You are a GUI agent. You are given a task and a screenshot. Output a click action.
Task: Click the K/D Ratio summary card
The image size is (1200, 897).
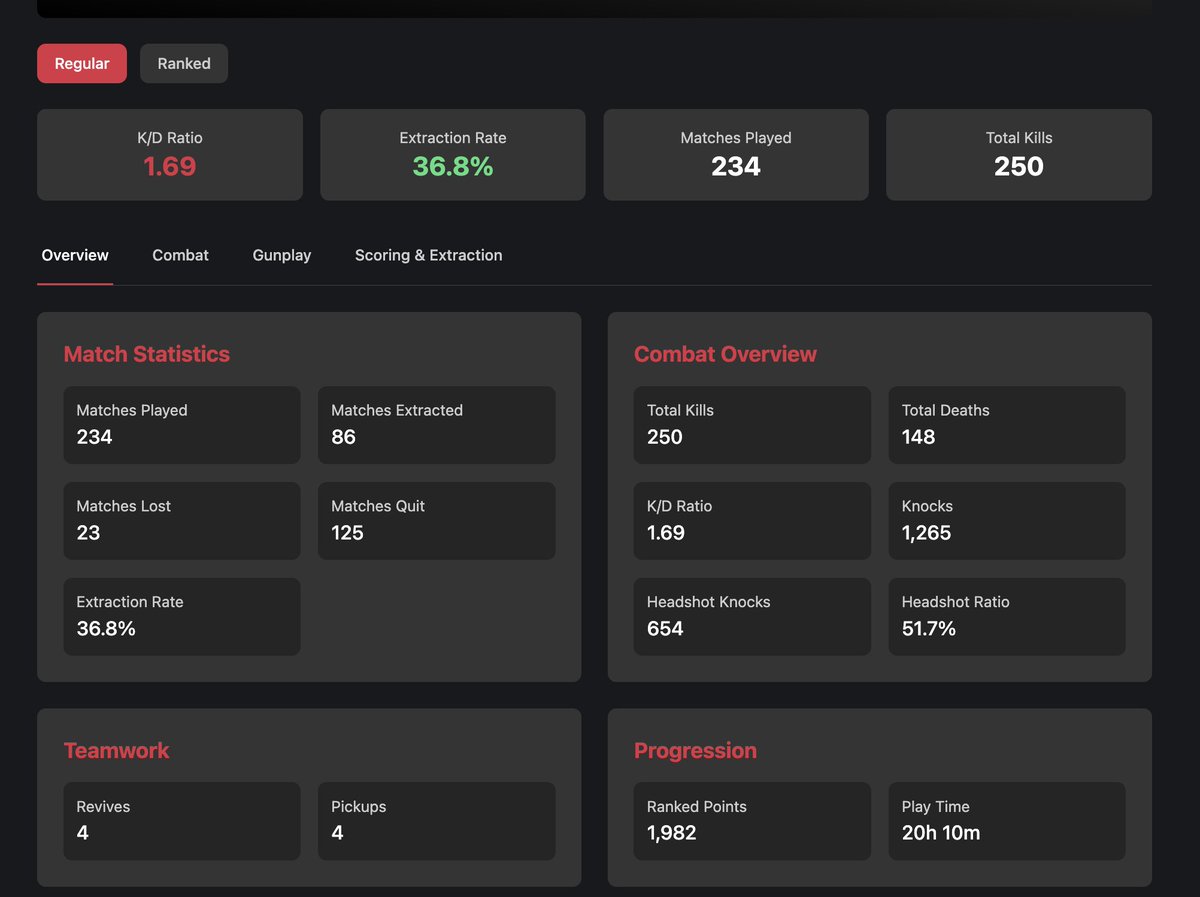(169, 154)
